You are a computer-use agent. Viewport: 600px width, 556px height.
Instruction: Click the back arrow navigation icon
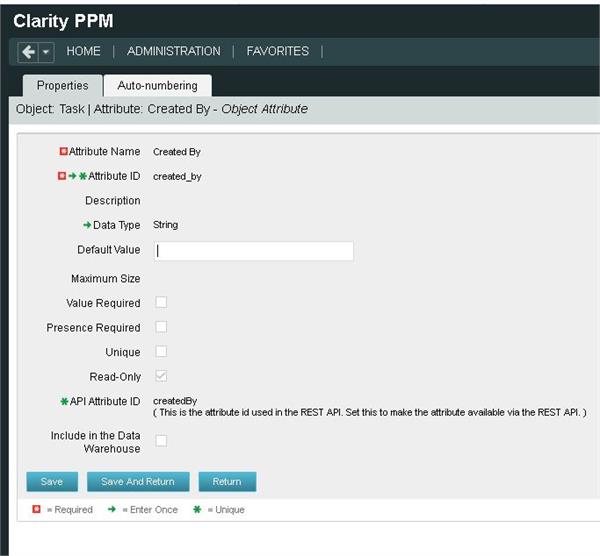28,52
